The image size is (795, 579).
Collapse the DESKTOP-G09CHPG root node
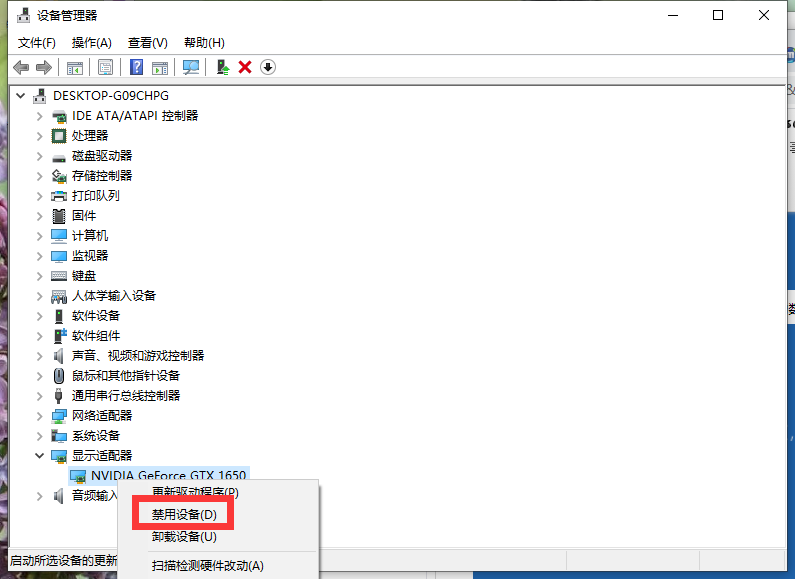(x=21, y=95)
